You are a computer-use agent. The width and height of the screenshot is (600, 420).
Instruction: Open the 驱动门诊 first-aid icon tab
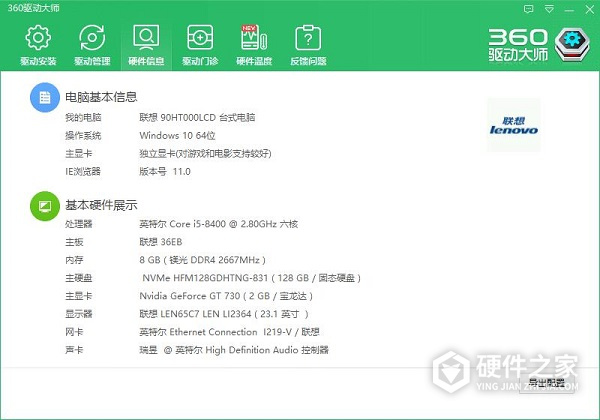pyautogui.click(x=200, y=45)
